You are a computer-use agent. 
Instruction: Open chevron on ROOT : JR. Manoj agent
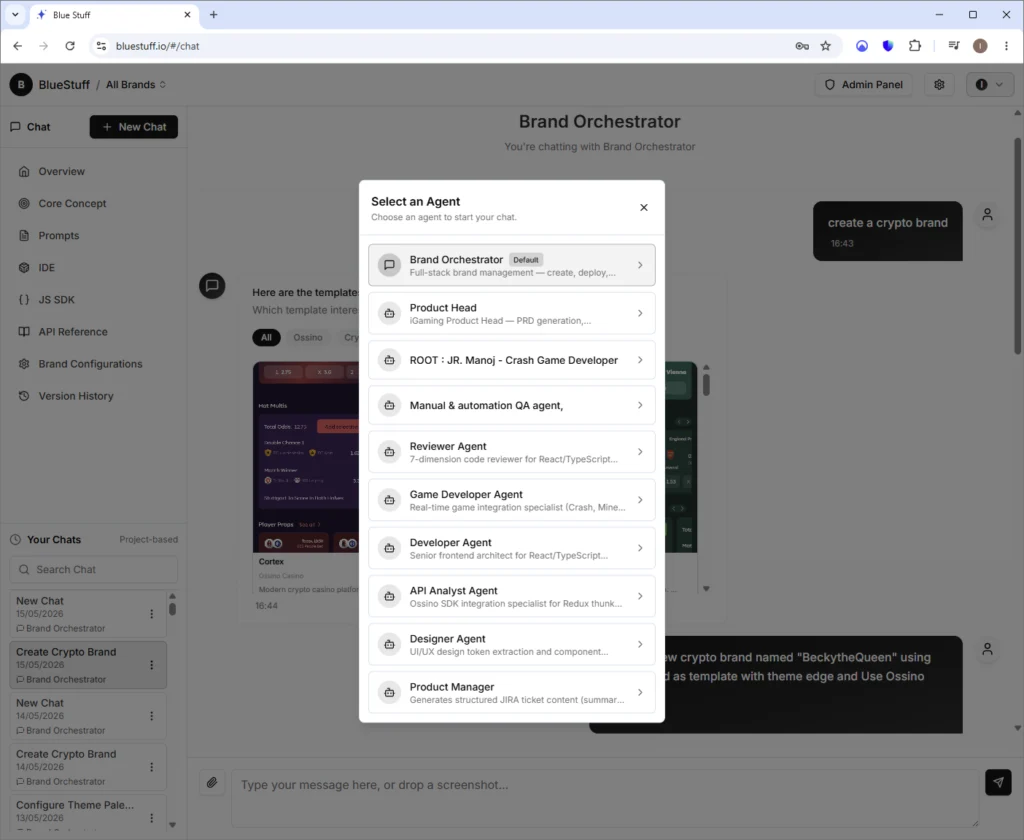click(x=640, y=360)
